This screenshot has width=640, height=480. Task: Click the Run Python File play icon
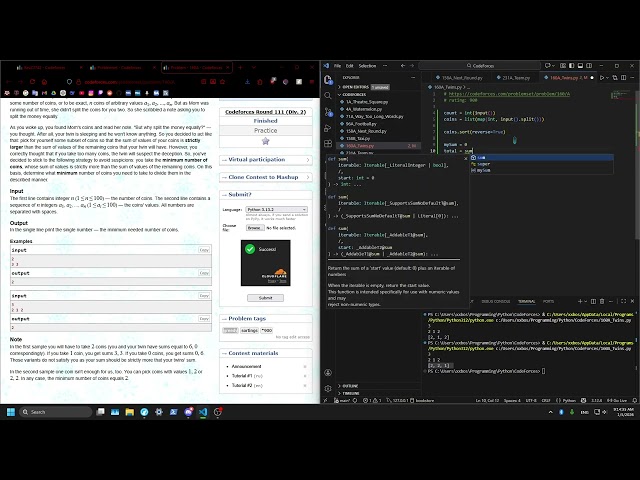tap(602, 78)
